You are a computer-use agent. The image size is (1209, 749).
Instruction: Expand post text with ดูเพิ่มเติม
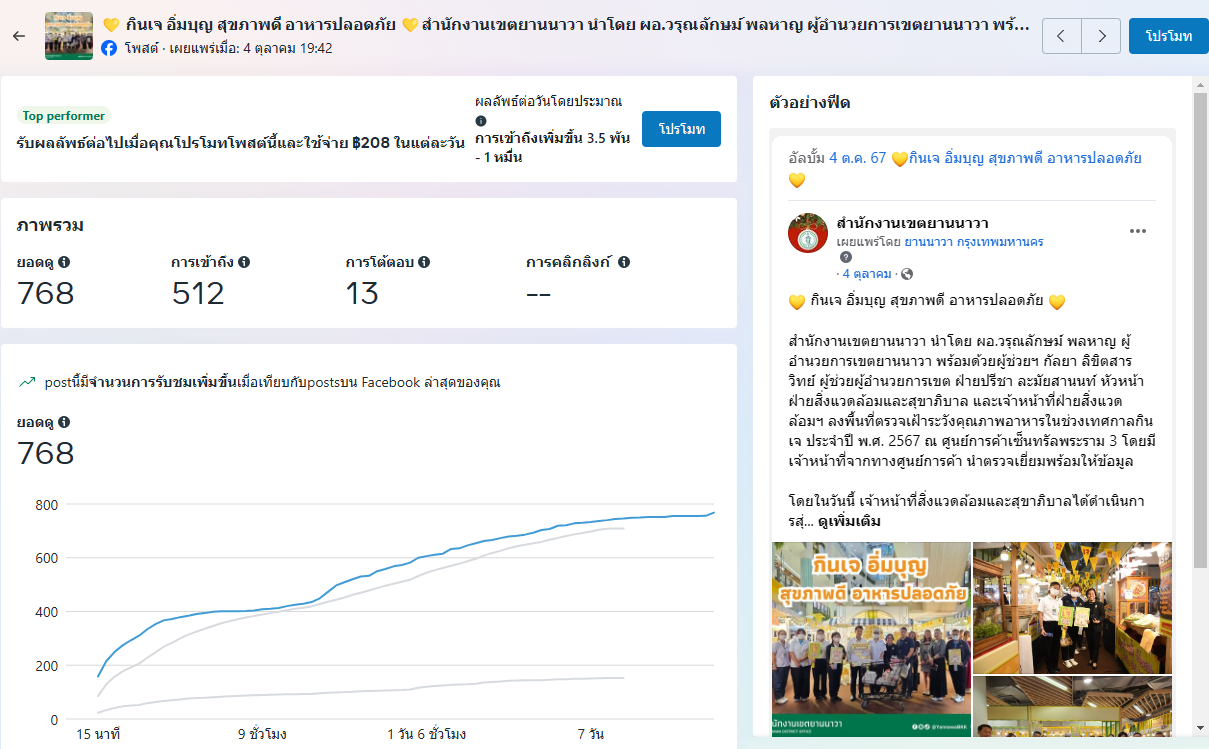point(848,522)
